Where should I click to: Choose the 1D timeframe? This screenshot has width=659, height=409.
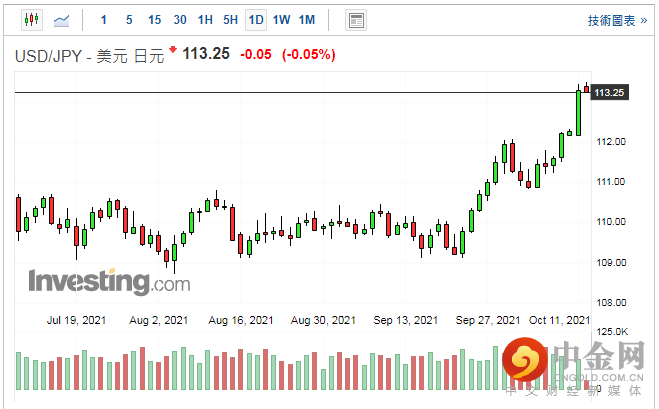(256, 20)
